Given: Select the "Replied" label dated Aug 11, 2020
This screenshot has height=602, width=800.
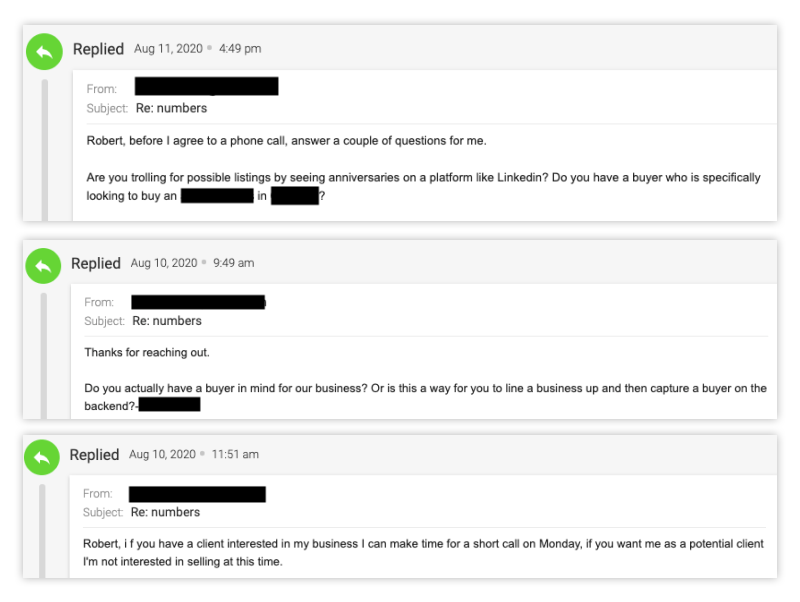Looking at the screenshot, I should 98,49.
